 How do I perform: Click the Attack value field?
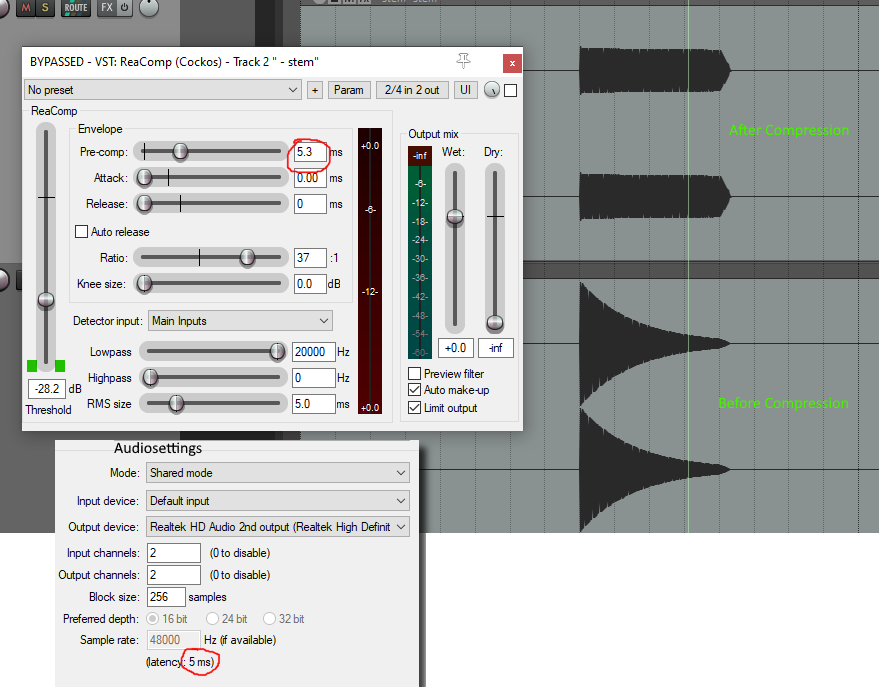[311, 178]
